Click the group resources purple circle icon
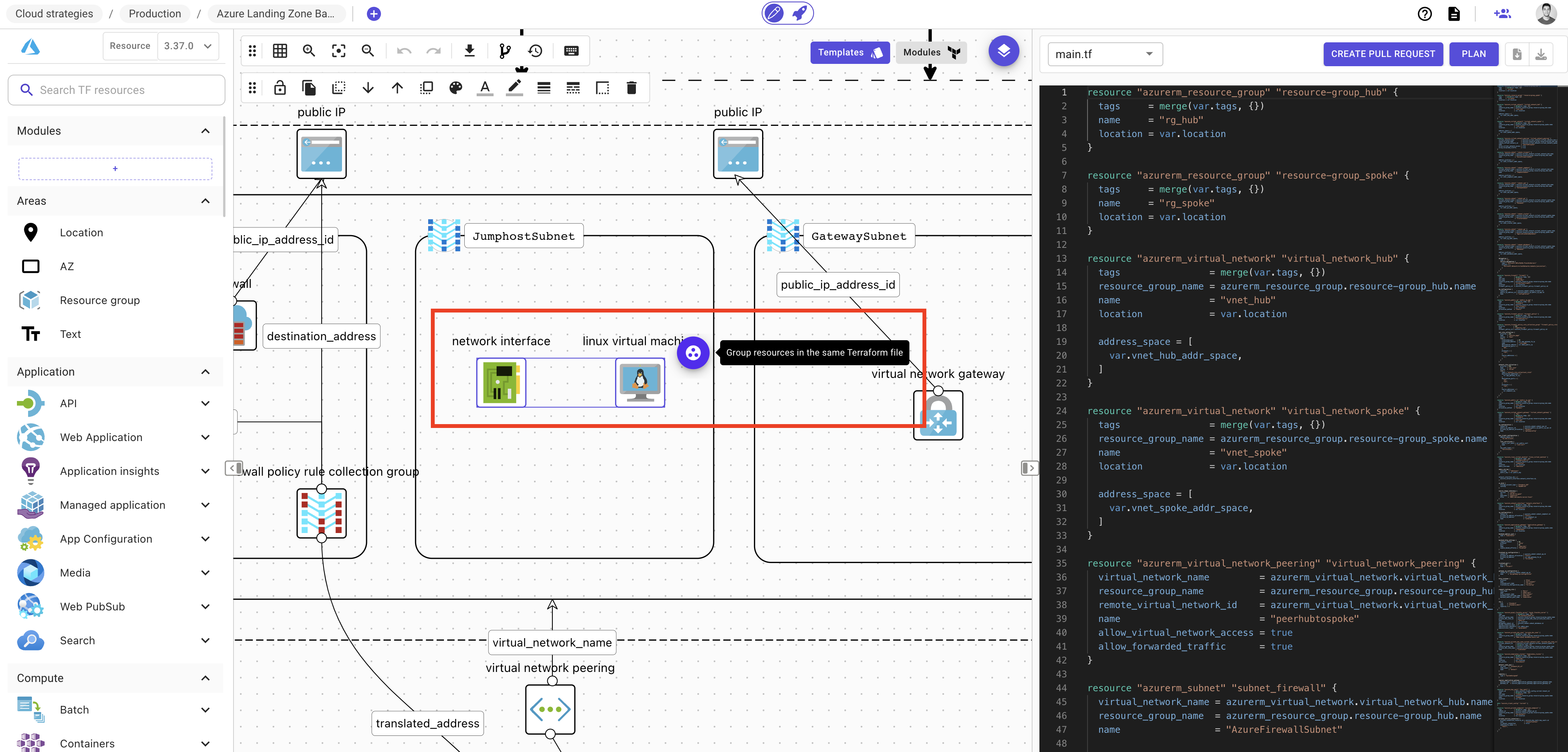Screen dimensions: 1568x752 [693, 353]
